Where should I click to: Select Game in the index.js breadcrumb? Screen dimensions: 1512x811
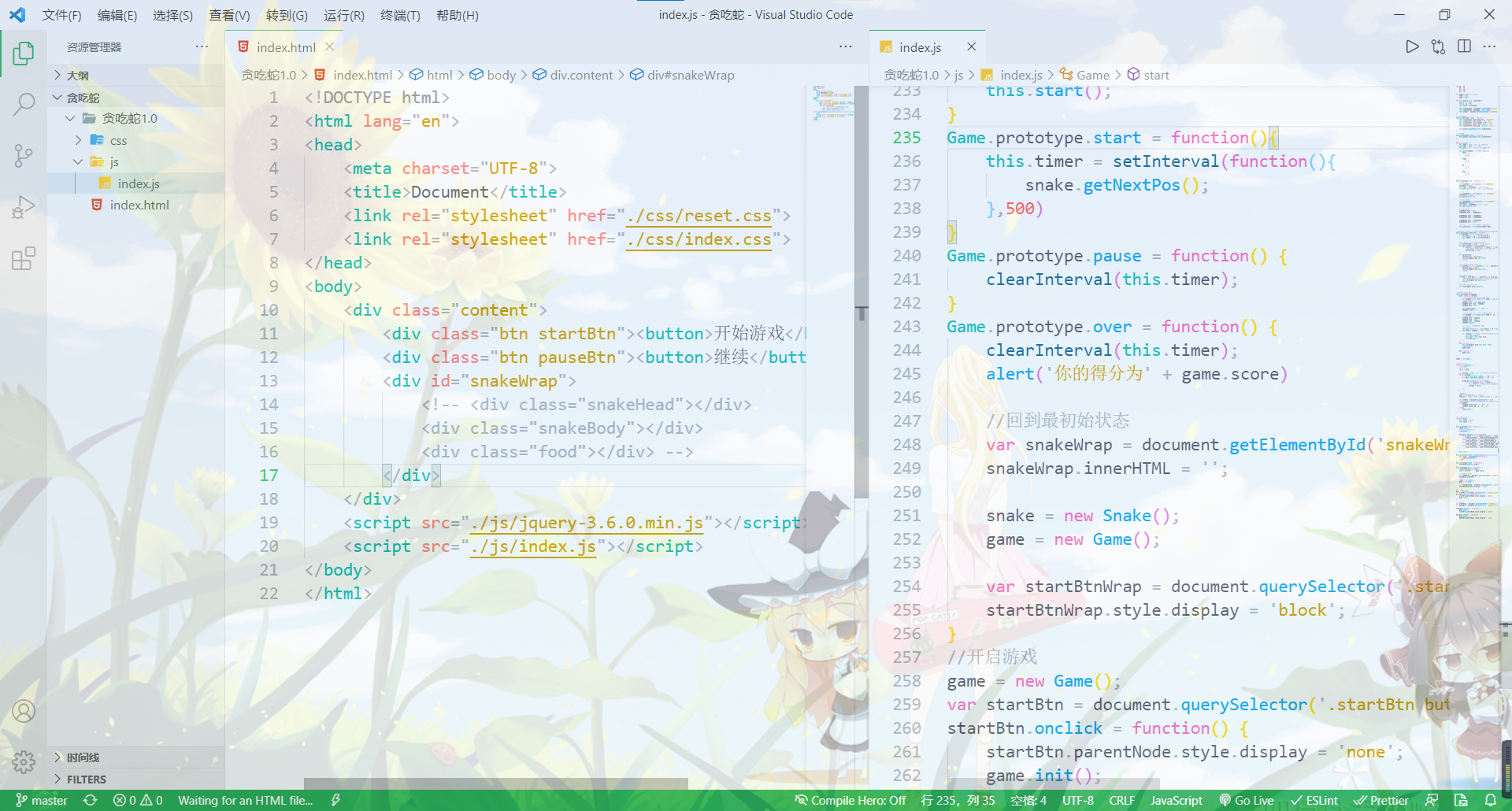(1091, 75)
